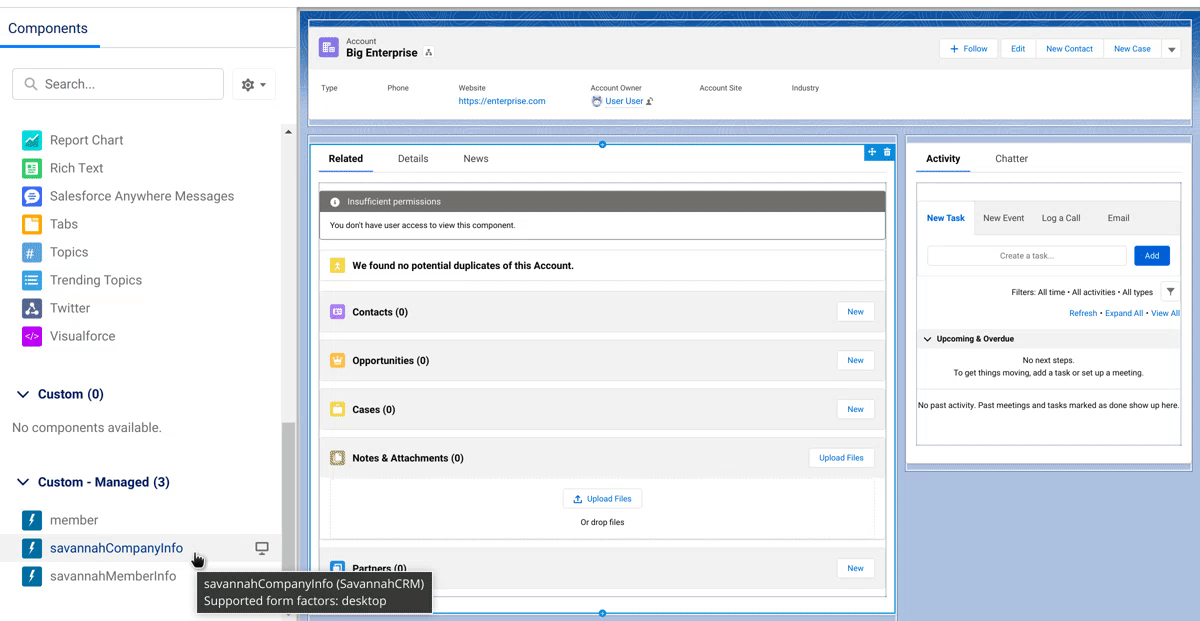Collapse the Upcoming & Overdue section
The height and width of the screenshot is (621, 1200).
927,339
